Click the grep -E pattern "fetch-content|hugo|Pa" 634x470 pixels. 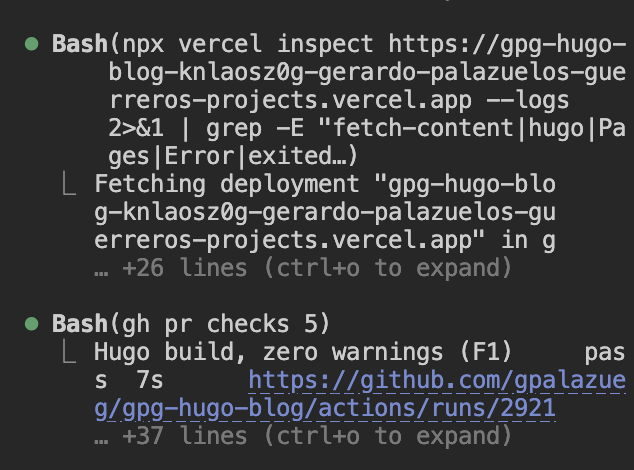coord(472,128)
